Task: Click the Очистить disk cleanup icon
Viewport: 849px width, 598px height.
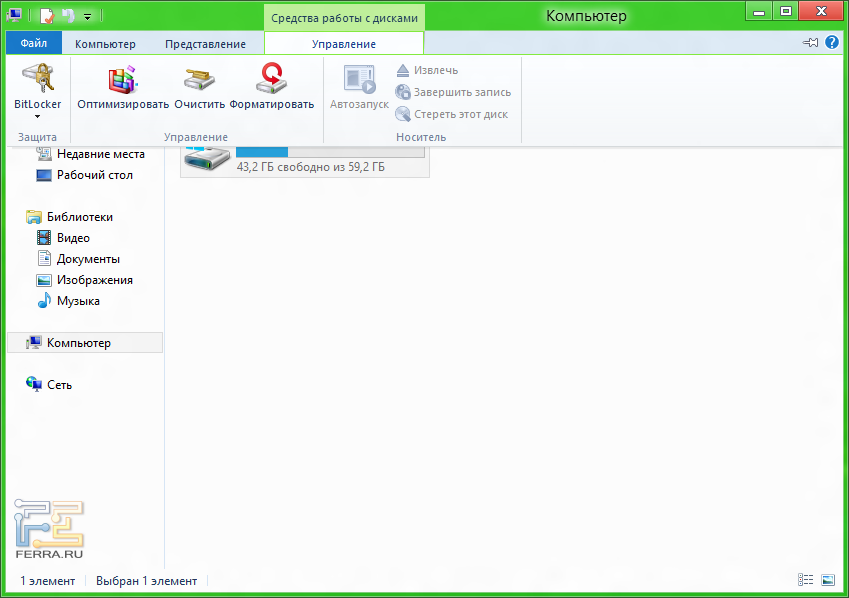Action: click(199, 79)
